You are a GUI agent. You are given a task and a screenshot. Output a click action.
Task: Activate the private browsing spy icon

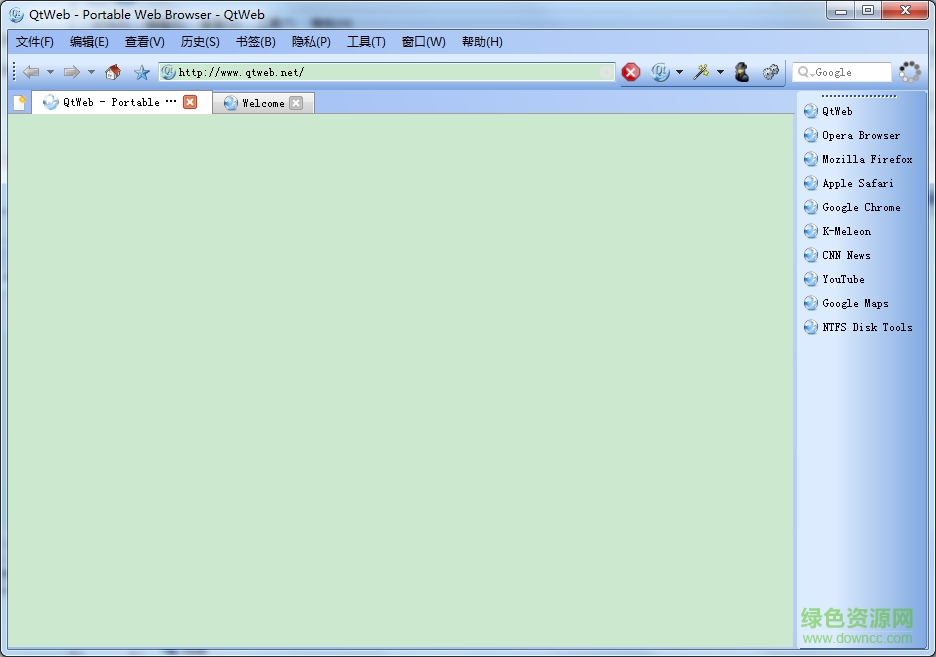click(741, 71)
